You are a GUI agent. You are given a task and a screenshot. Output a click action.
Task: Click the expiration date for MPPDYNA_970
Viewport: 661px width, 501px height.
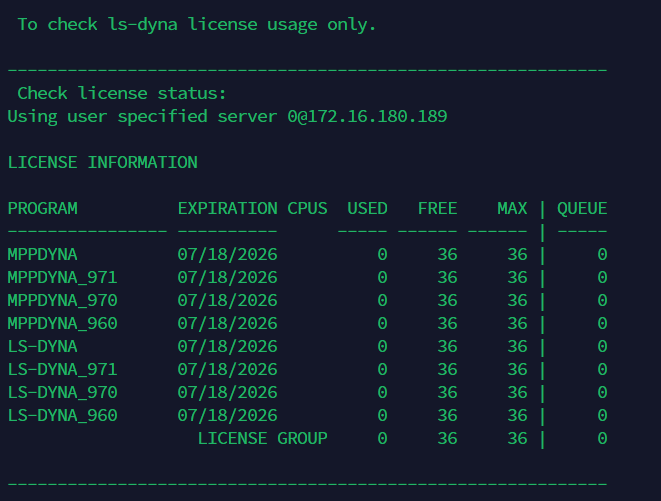(227, 300)
